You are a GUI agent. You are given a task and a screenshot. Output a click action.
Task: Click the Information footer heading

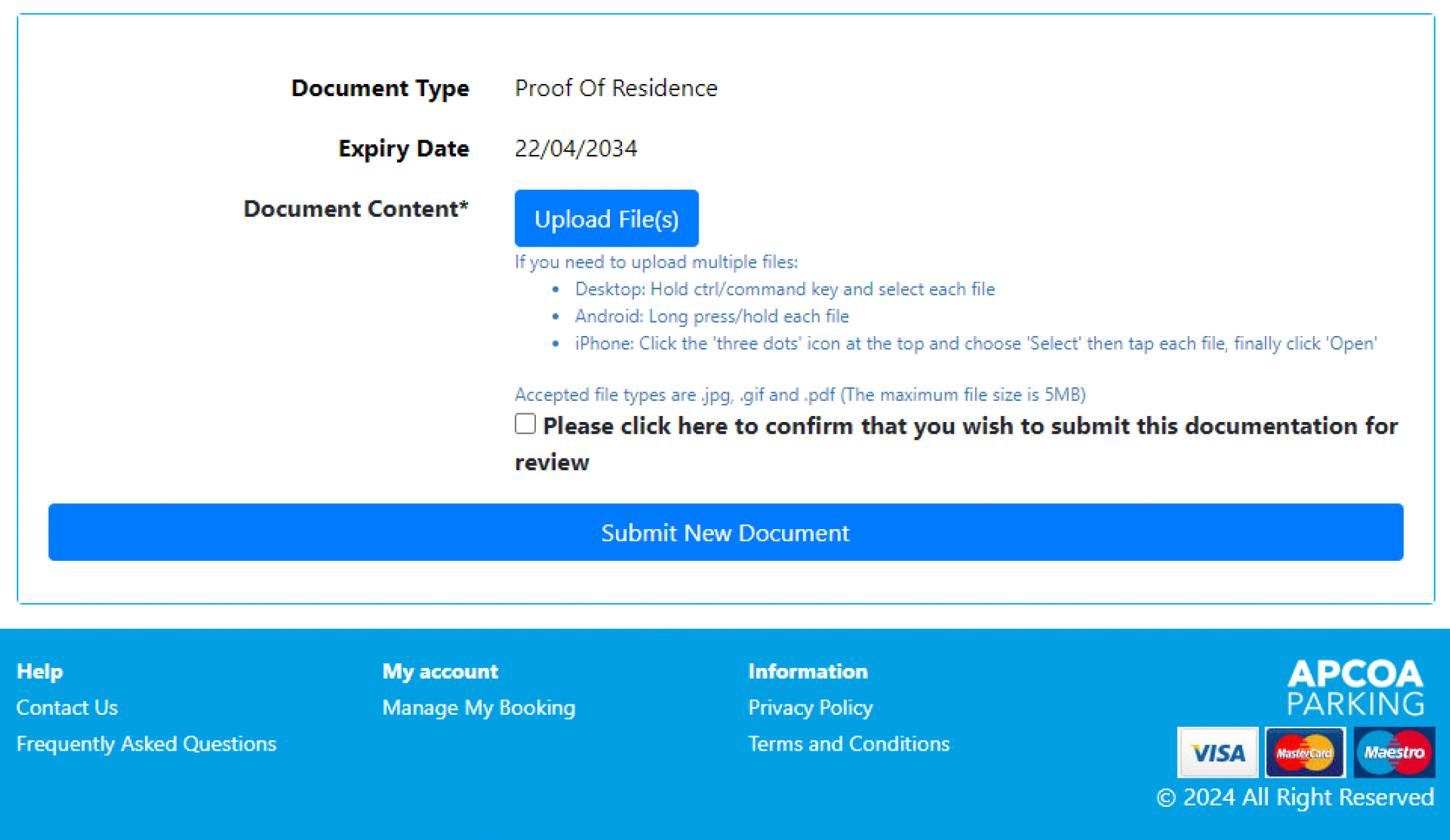click(x=808, y=671)
